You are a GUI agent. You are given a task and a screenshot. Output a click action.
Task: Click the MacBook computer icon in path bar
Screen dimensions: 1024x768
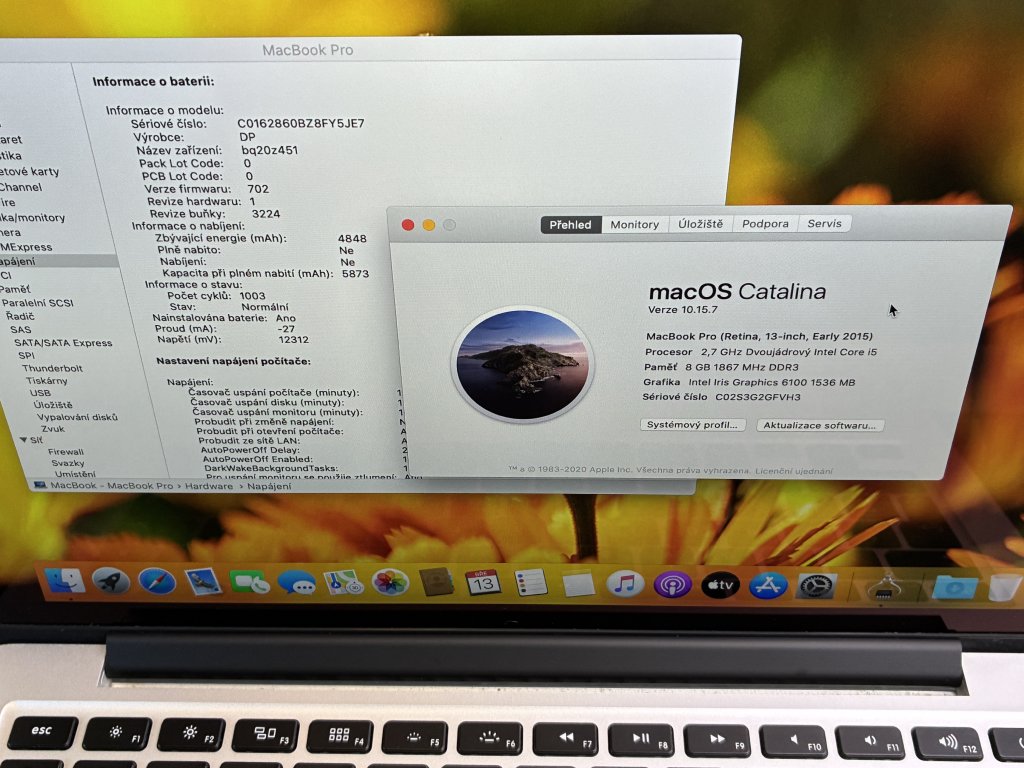[40, 485]
